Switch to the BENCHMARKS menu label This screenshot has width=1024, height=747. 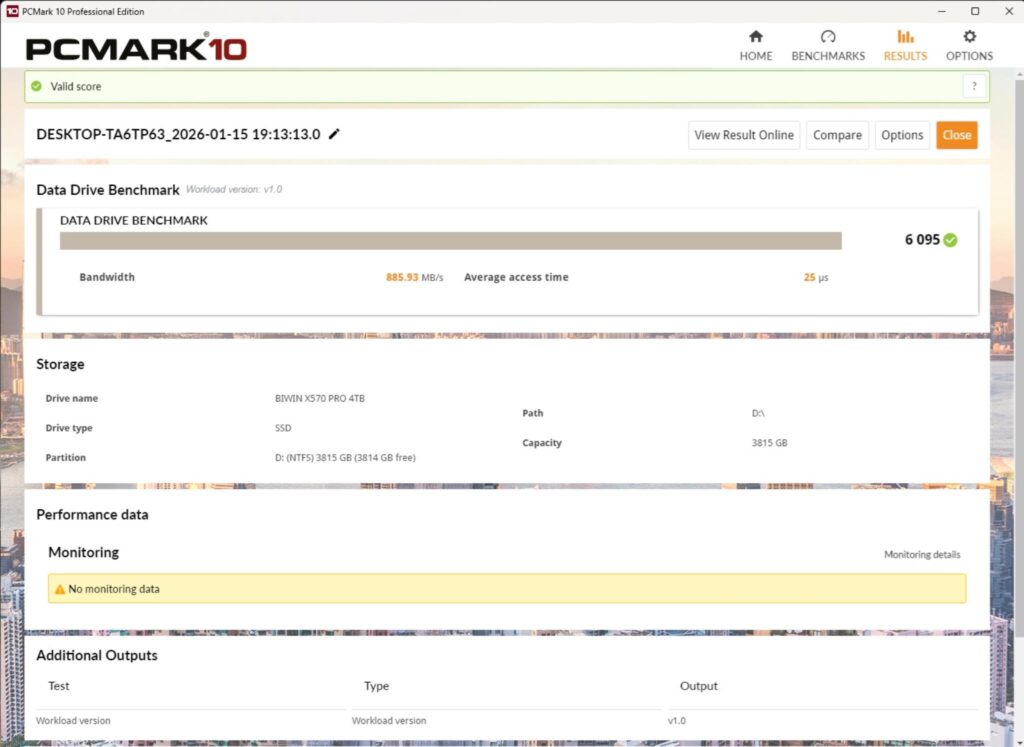(x=828, y=56)
